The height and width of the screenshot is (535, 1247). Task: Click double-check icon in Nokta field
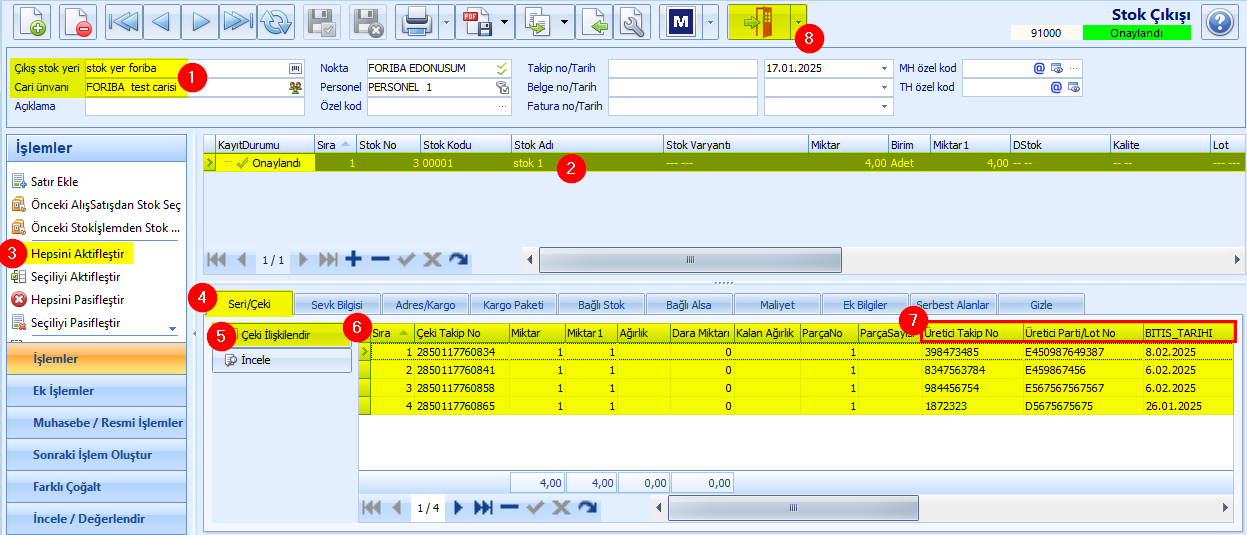click(502, 68)
